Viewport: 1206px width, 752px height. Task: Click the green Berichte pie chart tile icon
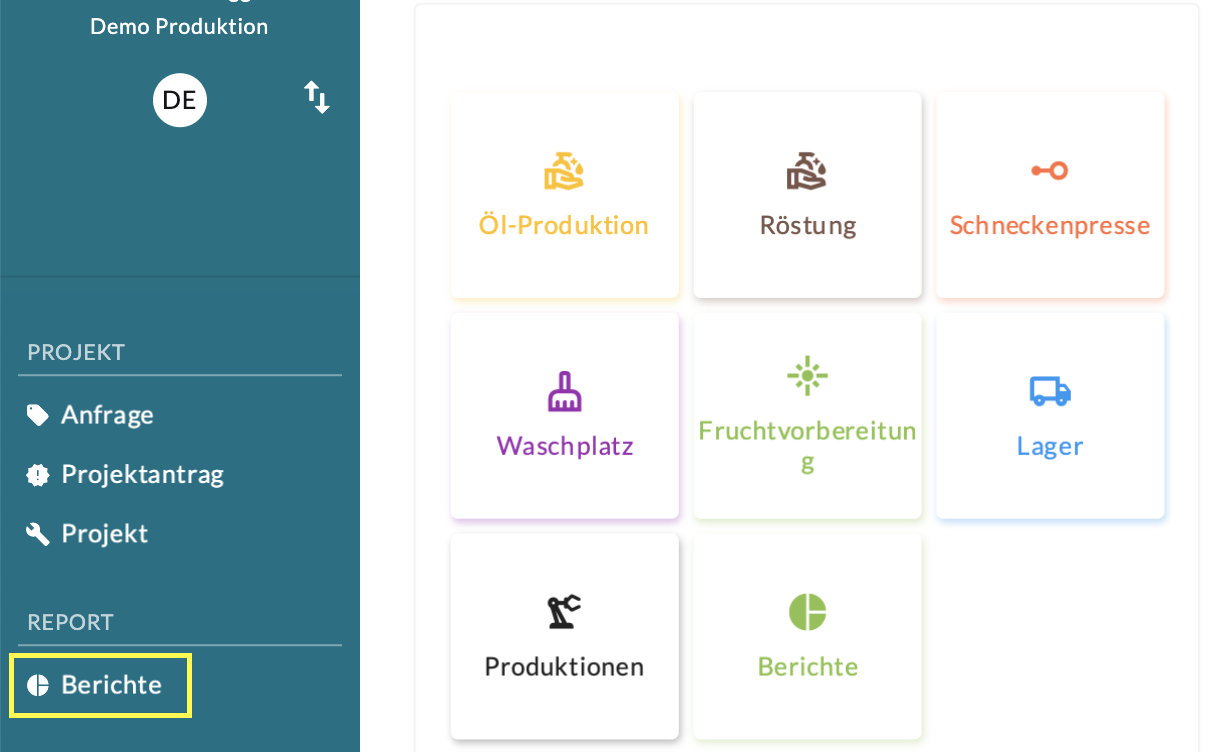click(806, 611)
